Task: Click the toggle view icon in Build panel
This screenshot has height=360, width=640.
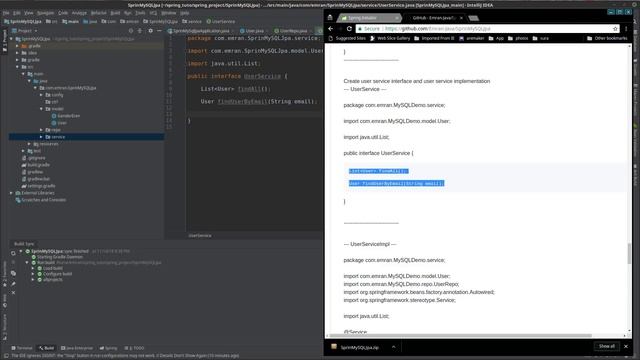Action: coord(13,273)
